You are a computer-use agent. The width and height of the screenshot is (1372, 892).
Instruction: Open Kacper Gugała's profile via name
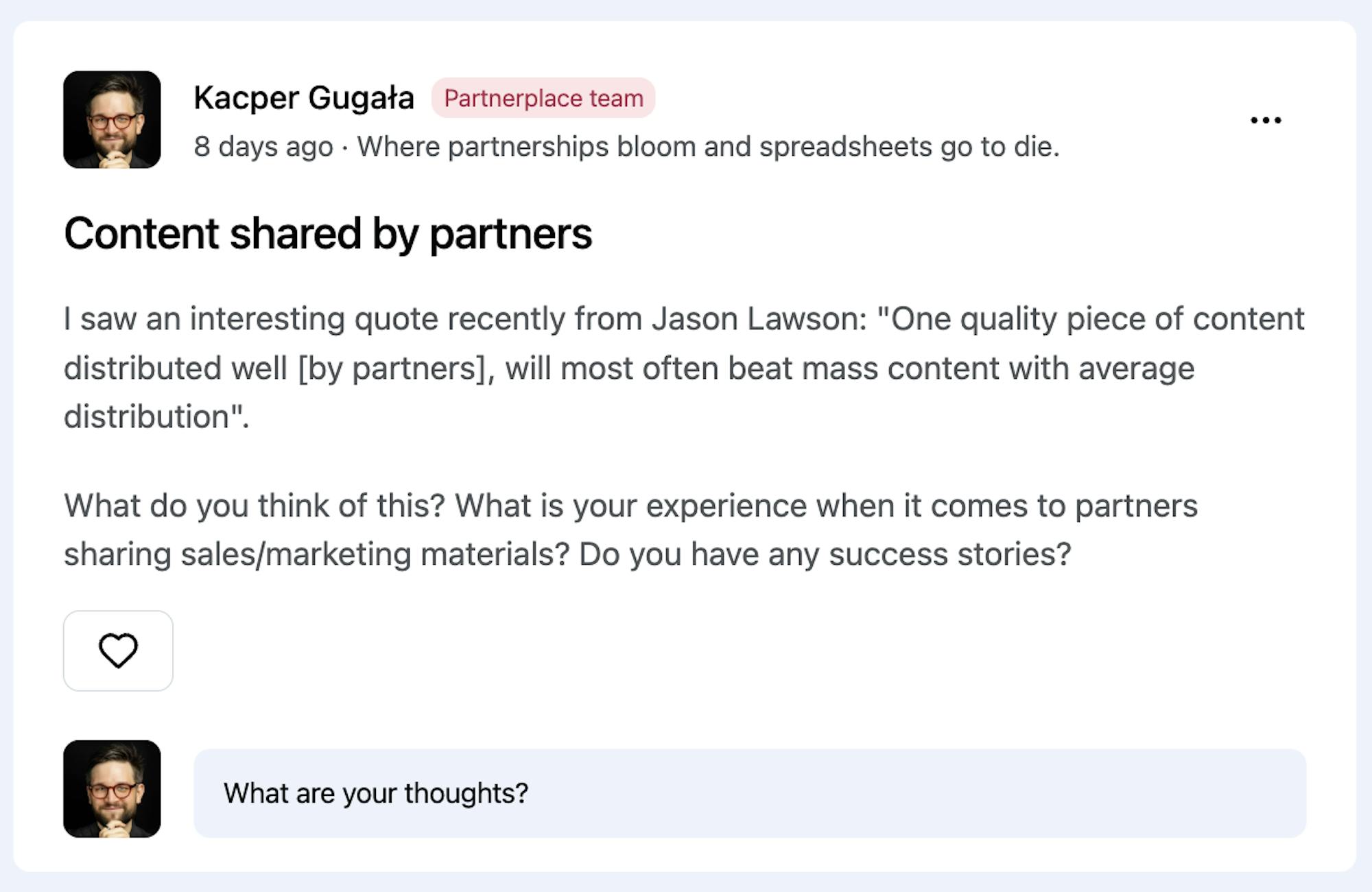304,97
